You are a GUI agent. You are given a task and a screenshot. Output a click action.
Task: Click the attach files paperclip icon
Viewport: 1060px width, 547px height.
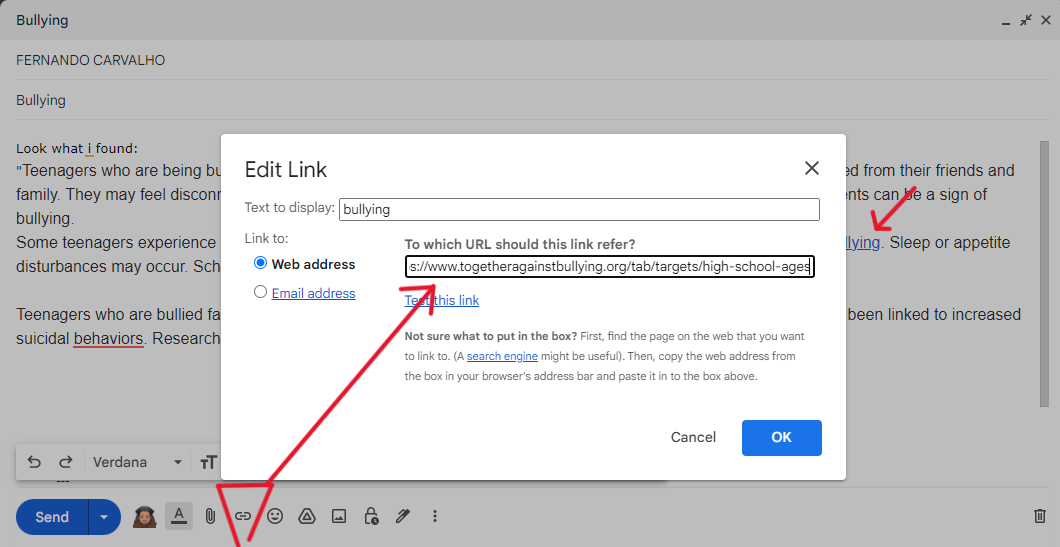[210, 517]
